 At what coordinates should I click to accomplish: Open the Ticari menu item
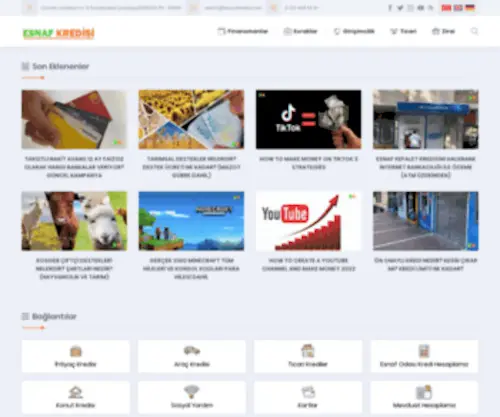point(403,31)
